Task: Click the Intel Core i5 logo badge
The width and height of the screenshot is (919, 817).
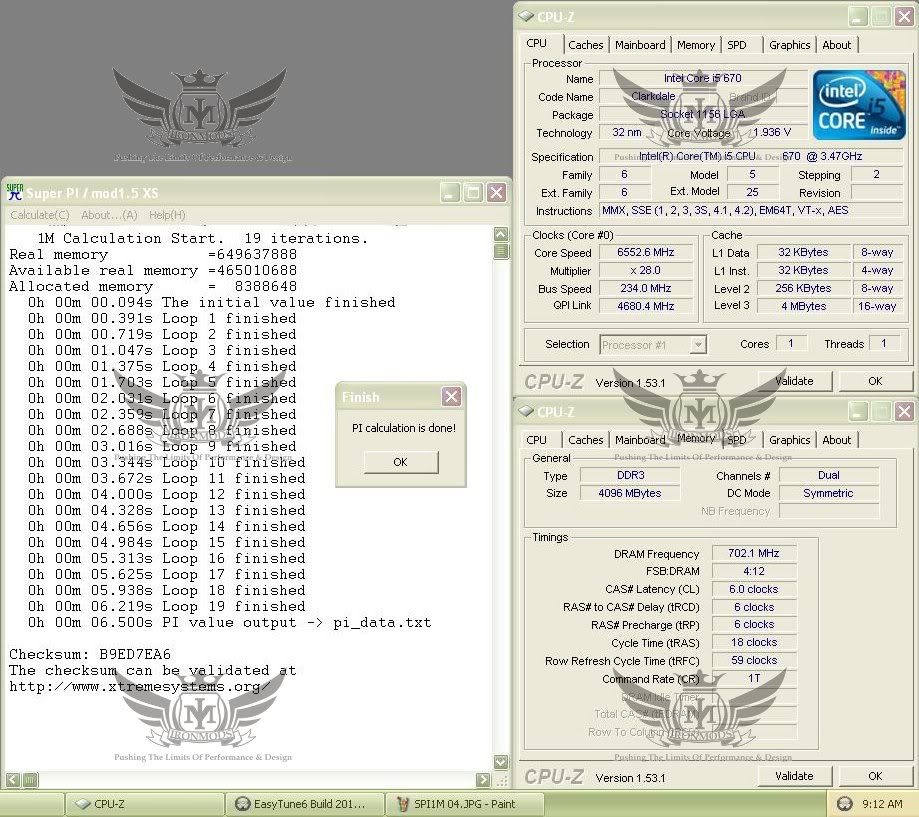Action: tap(859, 105)
